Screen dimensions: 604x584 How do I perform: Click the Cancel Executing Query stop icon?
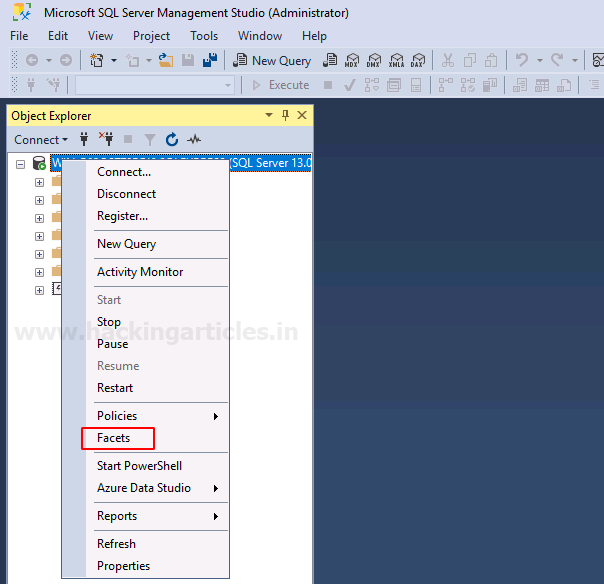tap(328, 85)
